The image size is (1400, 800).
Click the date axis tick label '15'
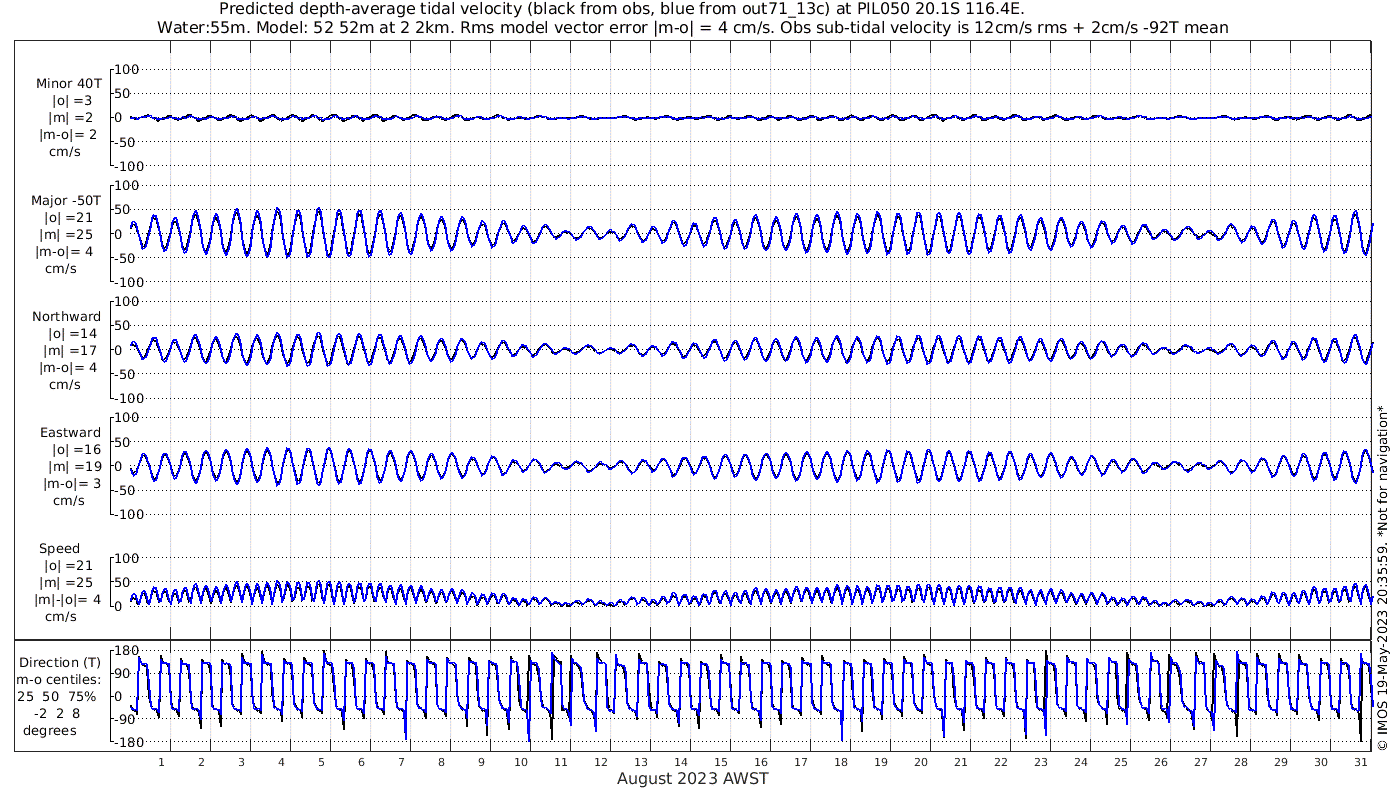721,762
